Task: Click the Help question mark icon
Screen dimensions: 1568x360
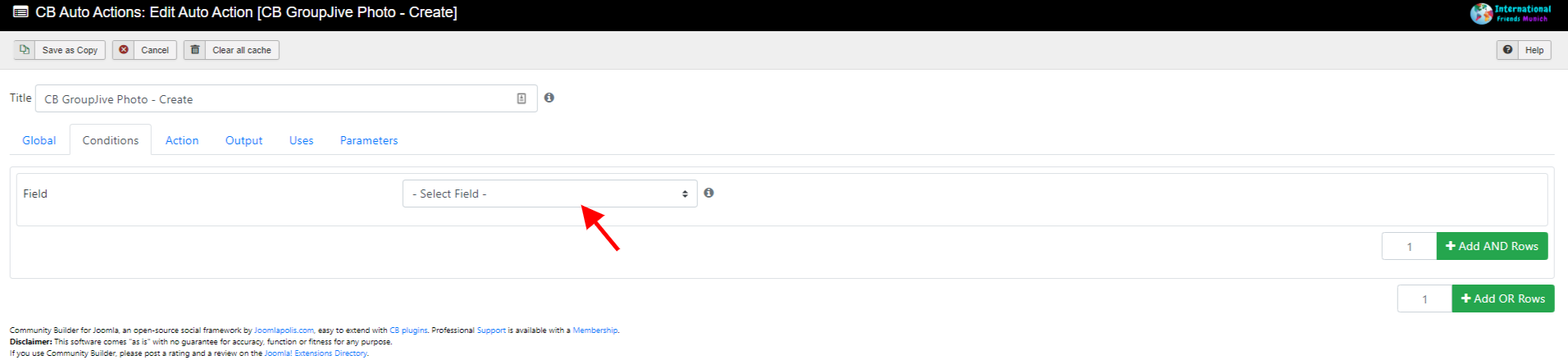Action: (1507, 50)
